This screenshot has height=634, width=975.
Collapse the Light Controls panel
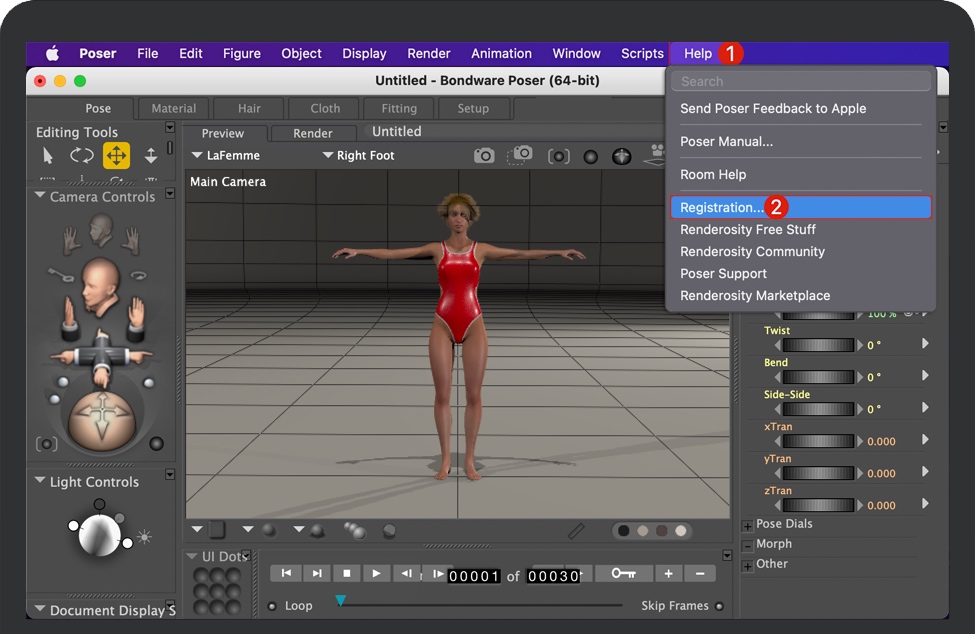coord(40,480)
